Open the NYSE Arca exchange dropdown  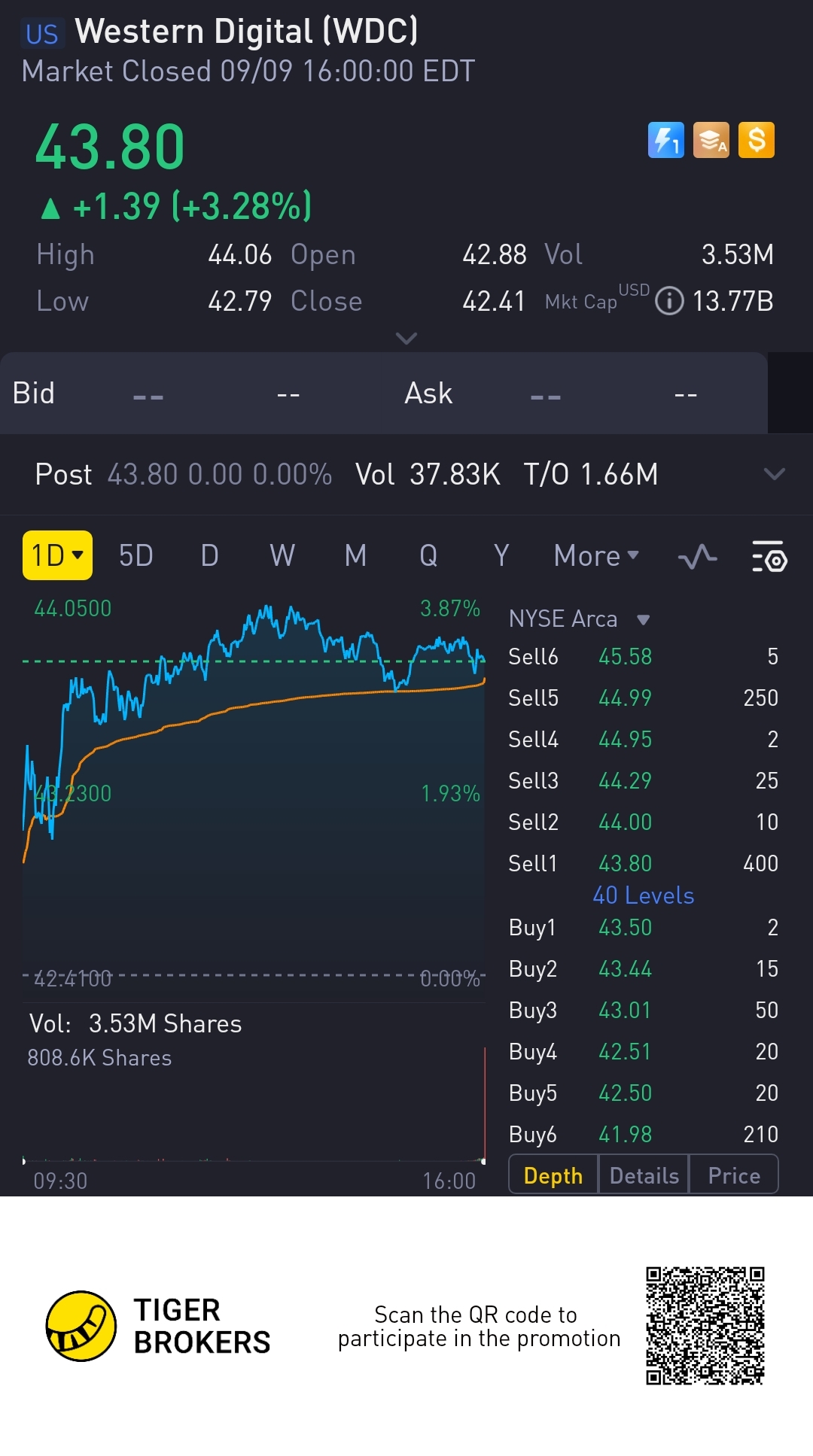643,619
